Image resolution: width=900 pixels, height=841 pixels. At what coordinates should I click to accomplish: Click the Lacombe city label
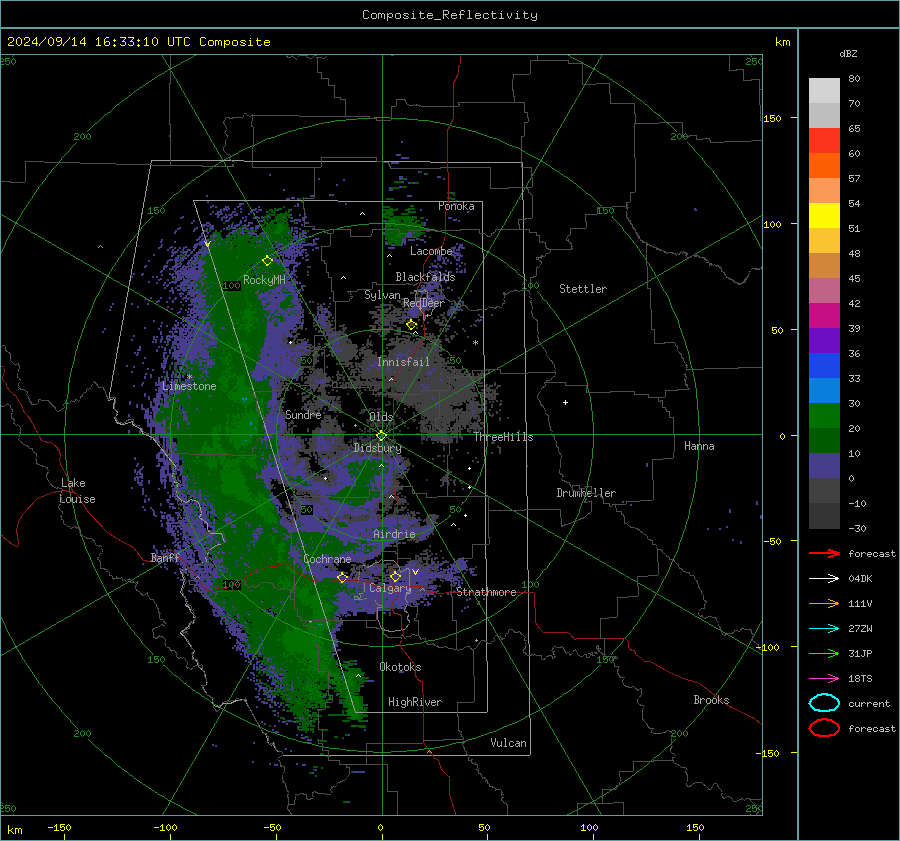[x=431, y=251]
